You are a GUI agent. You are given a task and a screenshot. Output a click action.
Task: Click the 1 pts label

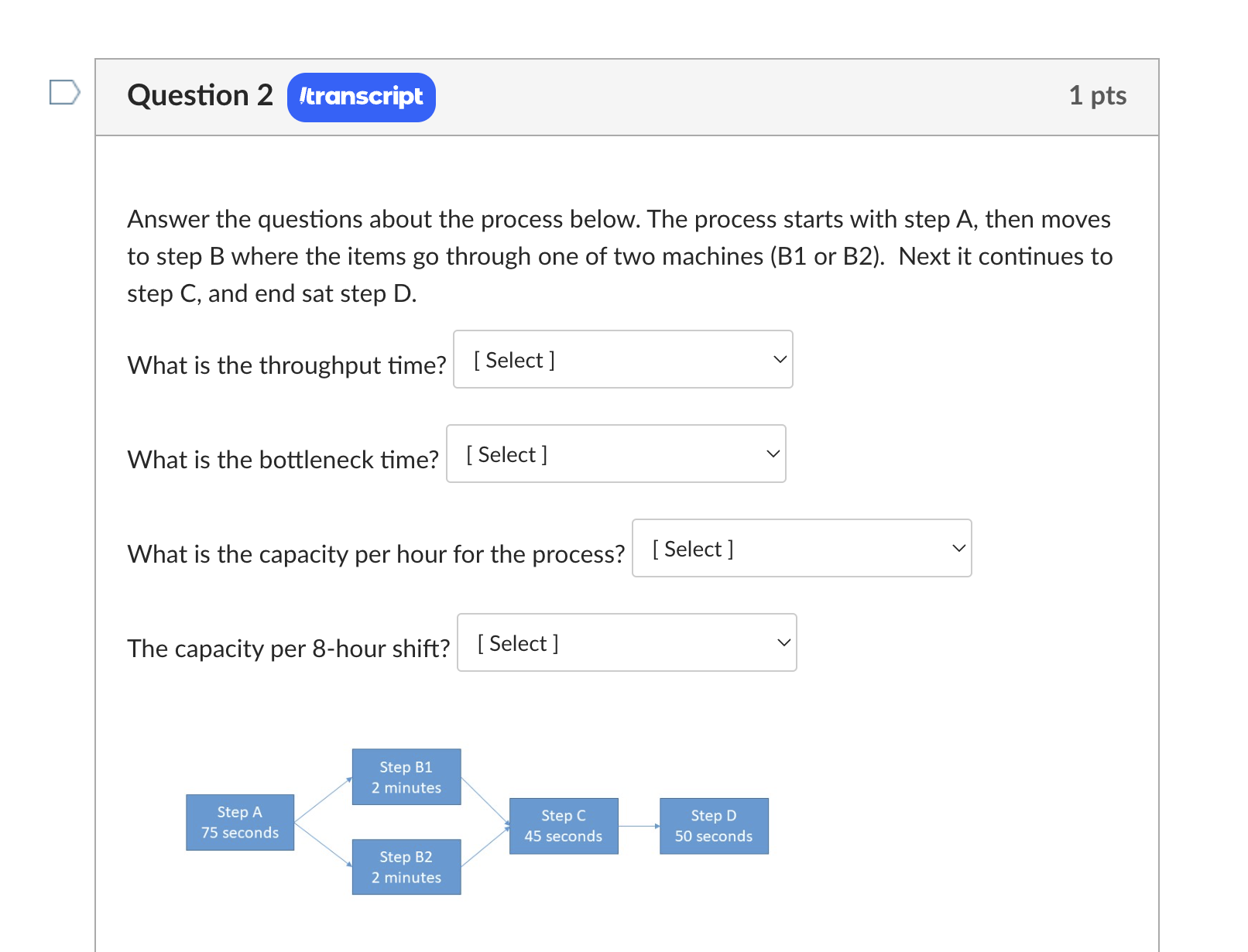click(x=1099, y=95)
